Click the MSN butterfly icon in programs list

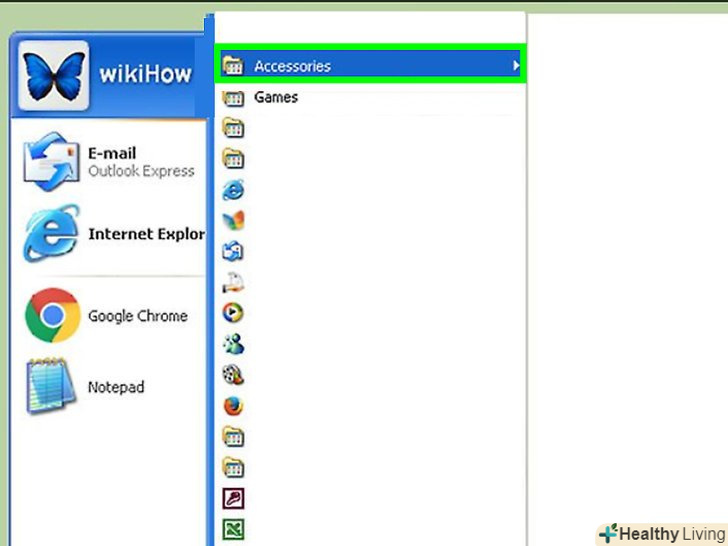(233, 221)
